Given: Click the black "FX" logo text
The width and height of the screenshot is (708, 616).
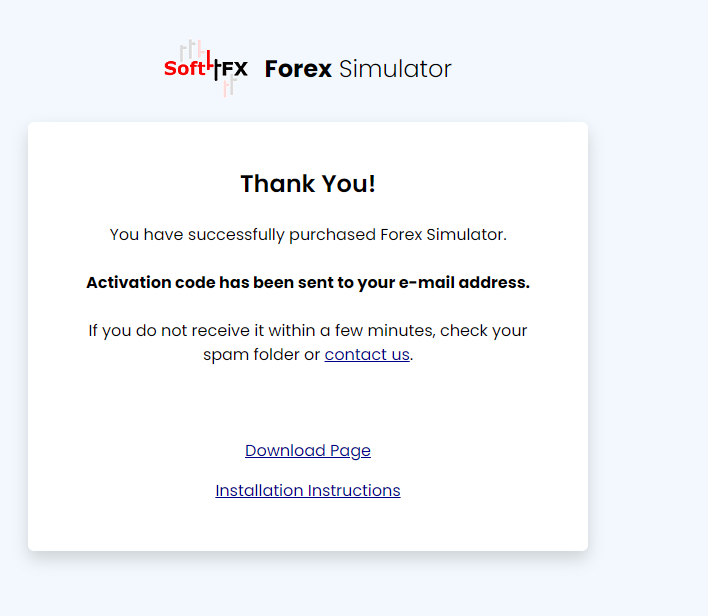Looking at the screenshot, I should pyautogui.click(x=235, y=69).
